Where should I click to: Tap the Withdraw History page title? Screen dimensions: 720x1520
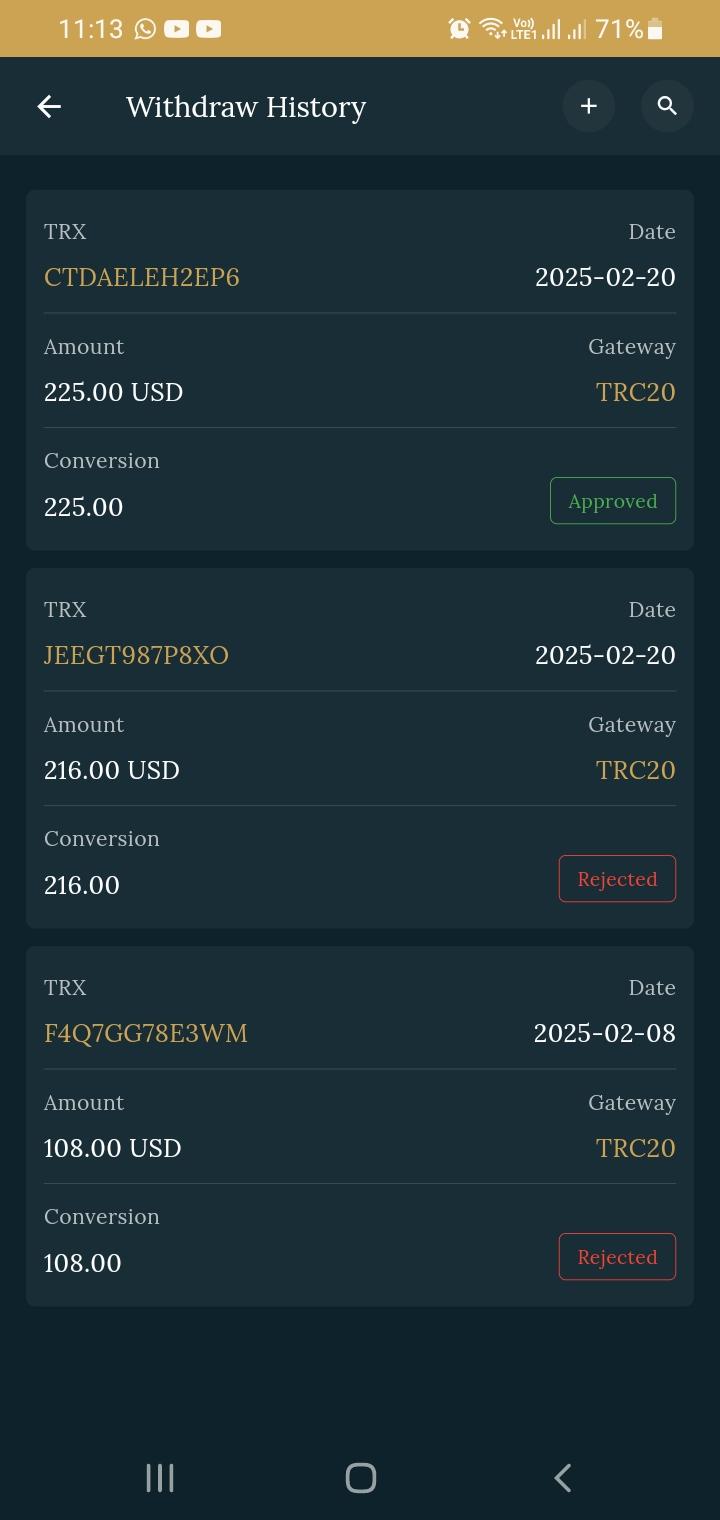coord(246,107)
